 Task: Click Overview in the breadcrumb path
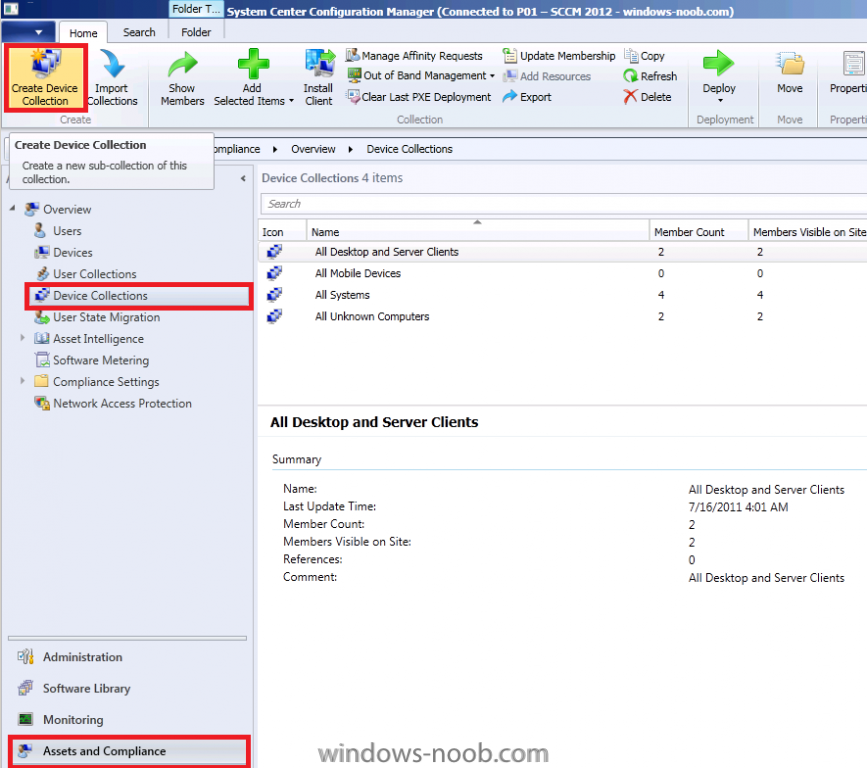click(x=313, y=149)
